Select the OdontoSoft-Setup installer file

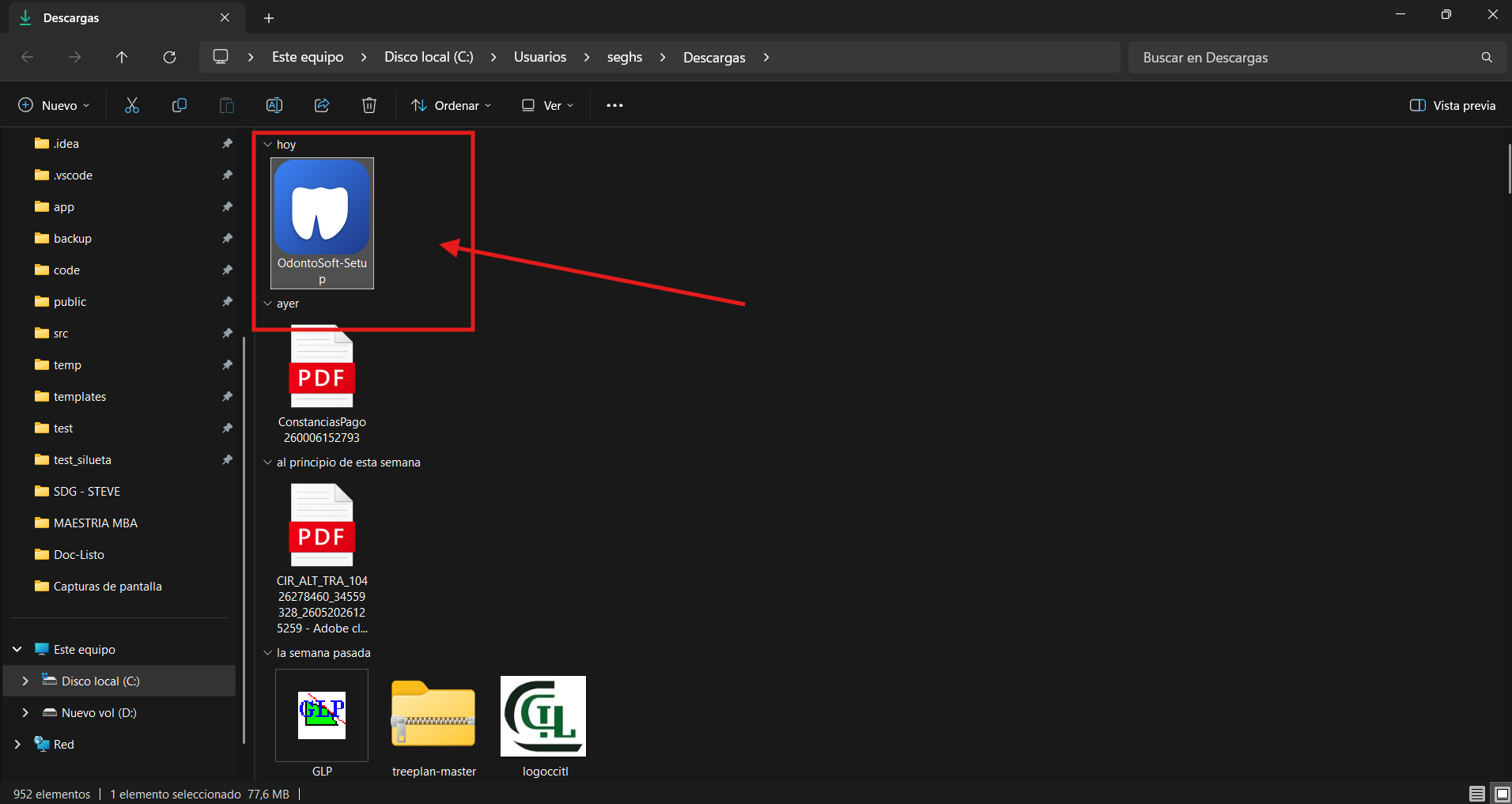322,223
